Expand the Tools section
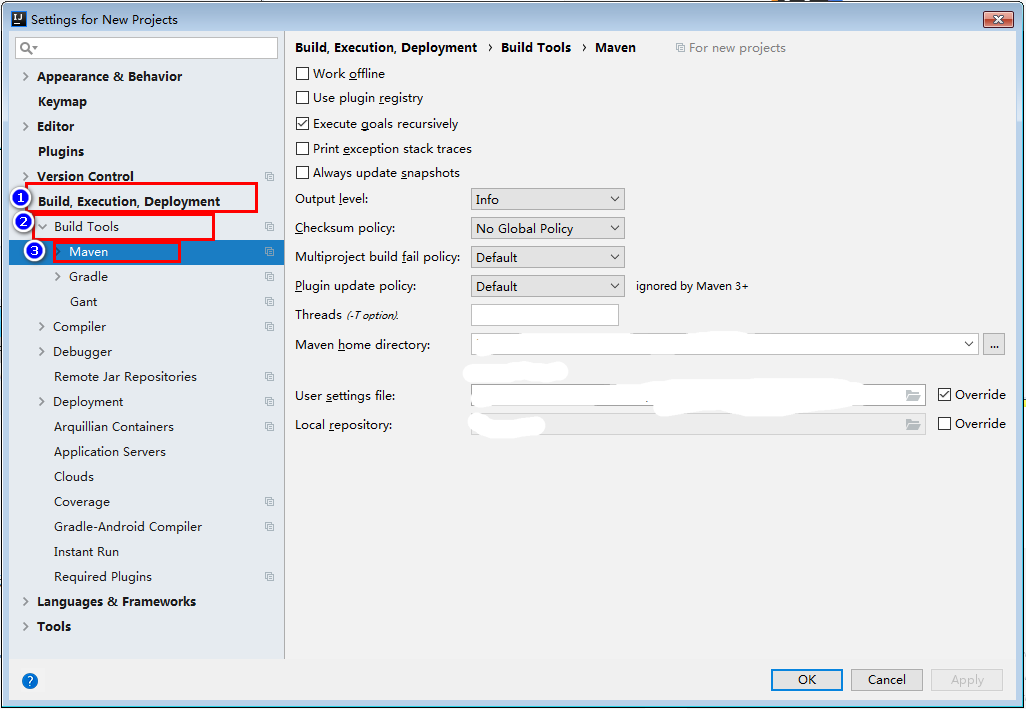This screenshot has height=709, width=1026. point(26,627)
